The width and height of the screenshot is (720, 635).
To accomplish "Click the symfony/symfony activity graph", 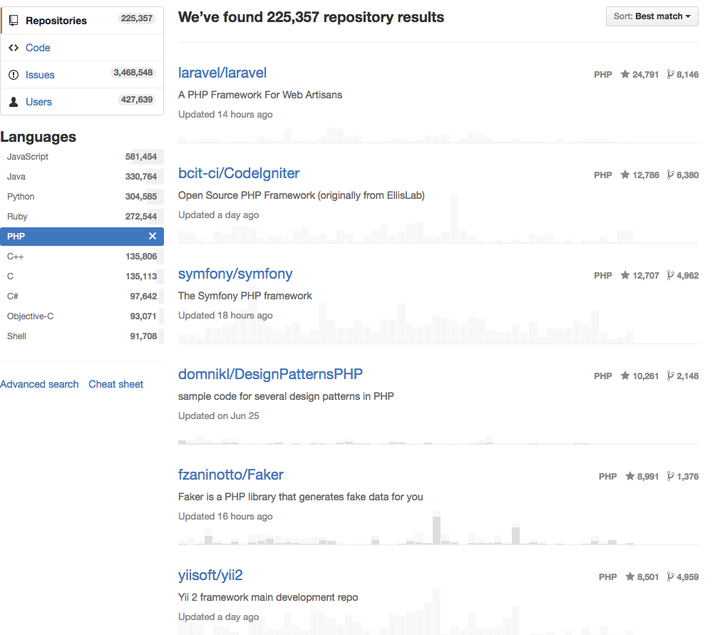I will (438, 325).
